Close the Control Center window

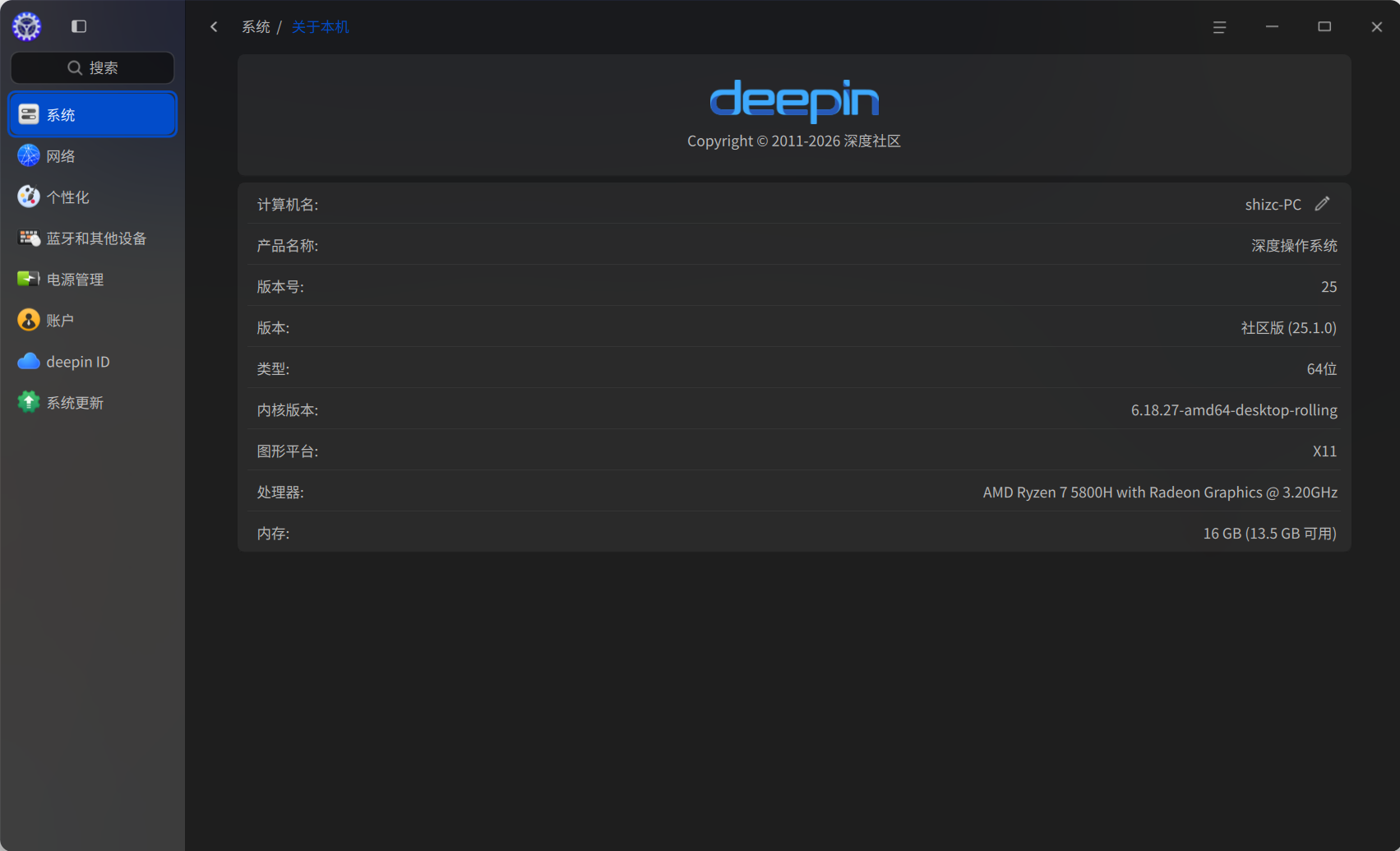coord(1377,27)
